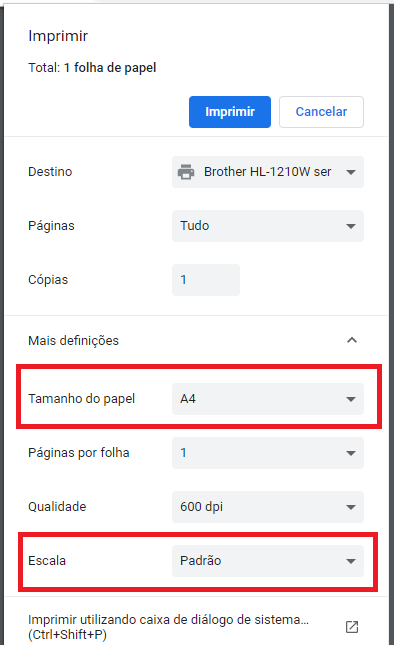Click the Imprimir dialog heading
394x645 pixels.
(58, 36)
